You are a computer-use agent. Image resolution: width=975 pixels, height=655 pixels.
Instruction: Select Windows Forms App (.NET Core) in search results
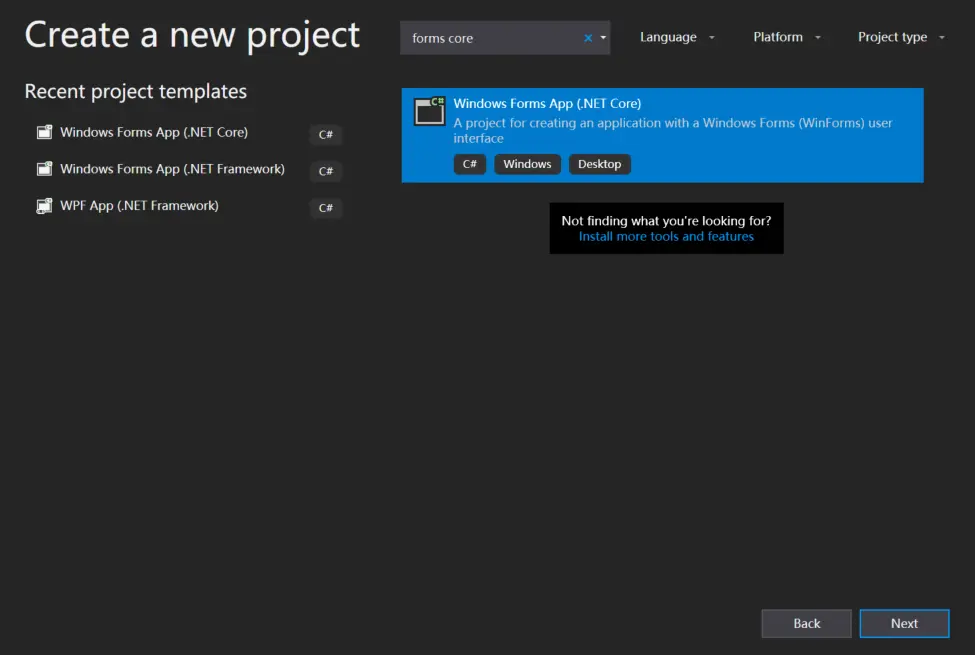[662, 135]
